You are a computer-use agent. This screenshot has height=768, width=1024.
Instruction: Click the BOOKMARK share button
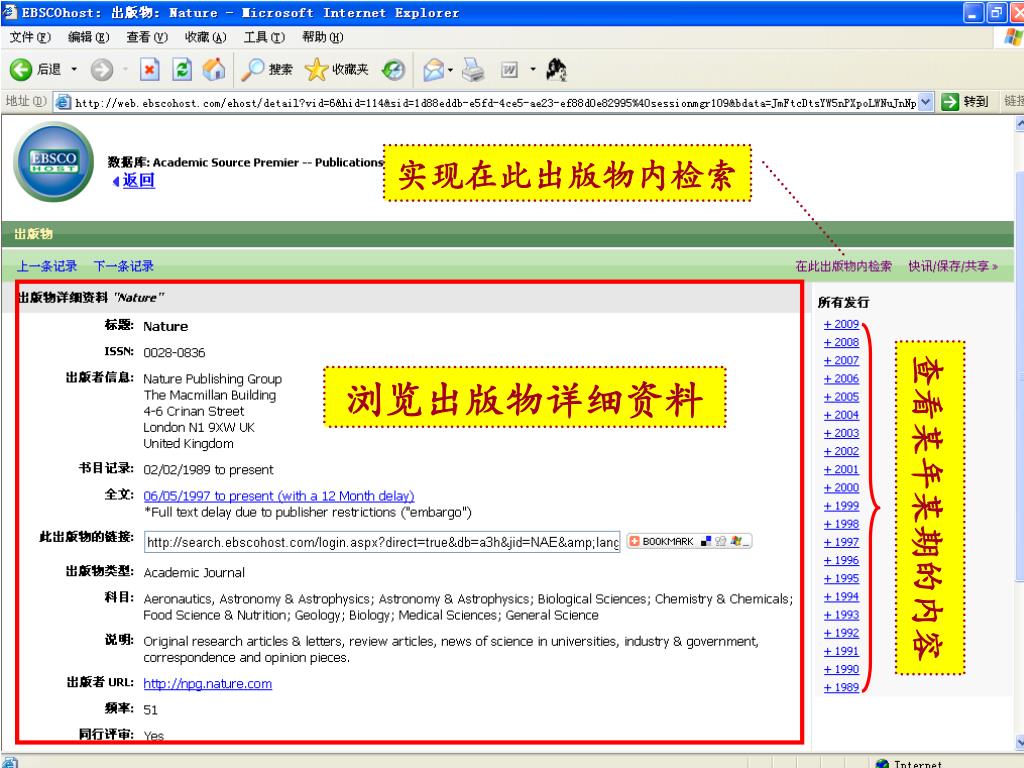(689, 541)
